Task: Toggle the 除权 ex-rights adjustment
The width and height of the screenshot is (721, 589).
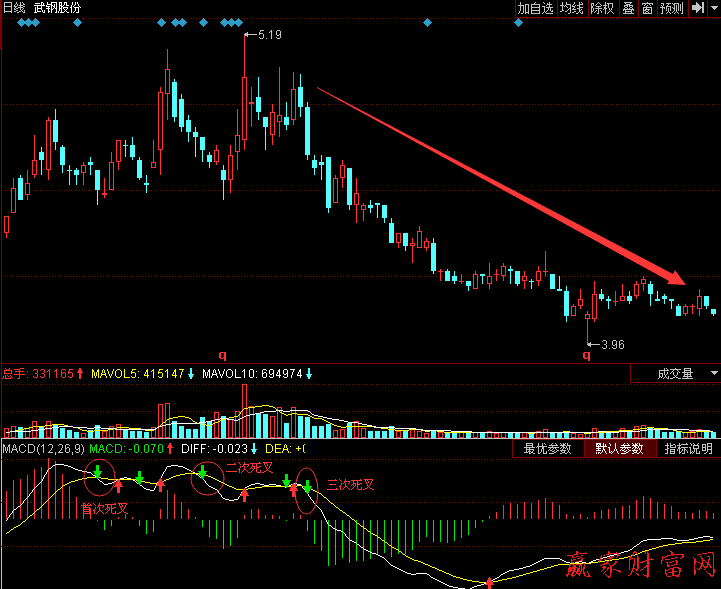Action: coord(602,8)
